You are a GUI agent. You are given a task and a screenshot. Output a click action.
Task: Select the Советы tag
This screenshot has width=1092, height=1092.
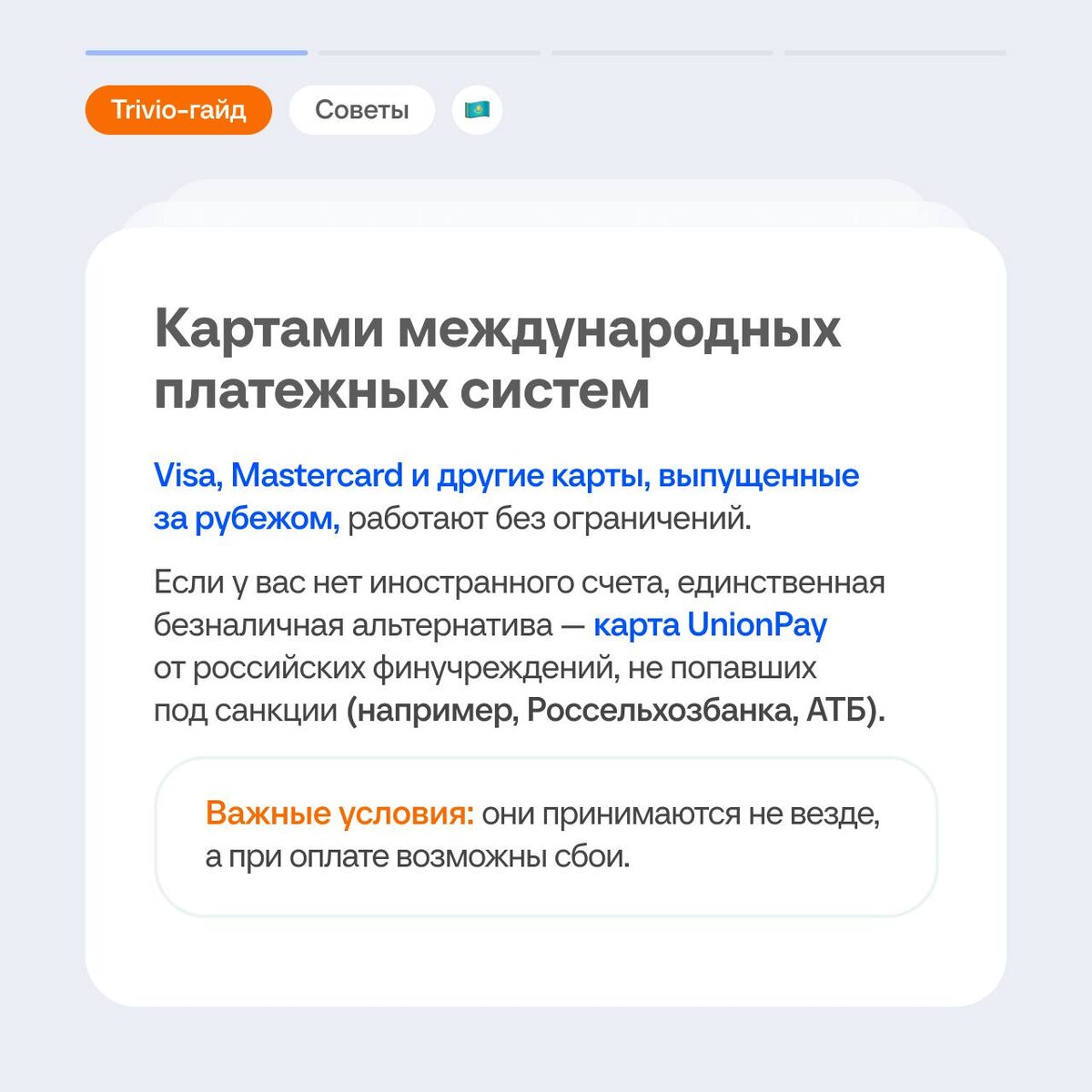pos(362,110)
